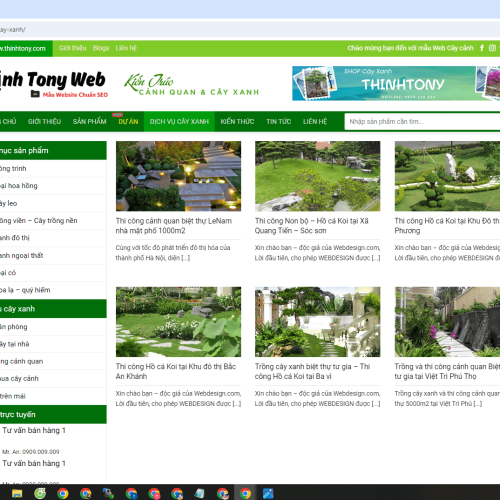Image resolution: width=500 pixels, height=500 pixels.
Task: Open the KIẾN THỨC menu item
Action: pyautogui.click(x=237, y=121)
